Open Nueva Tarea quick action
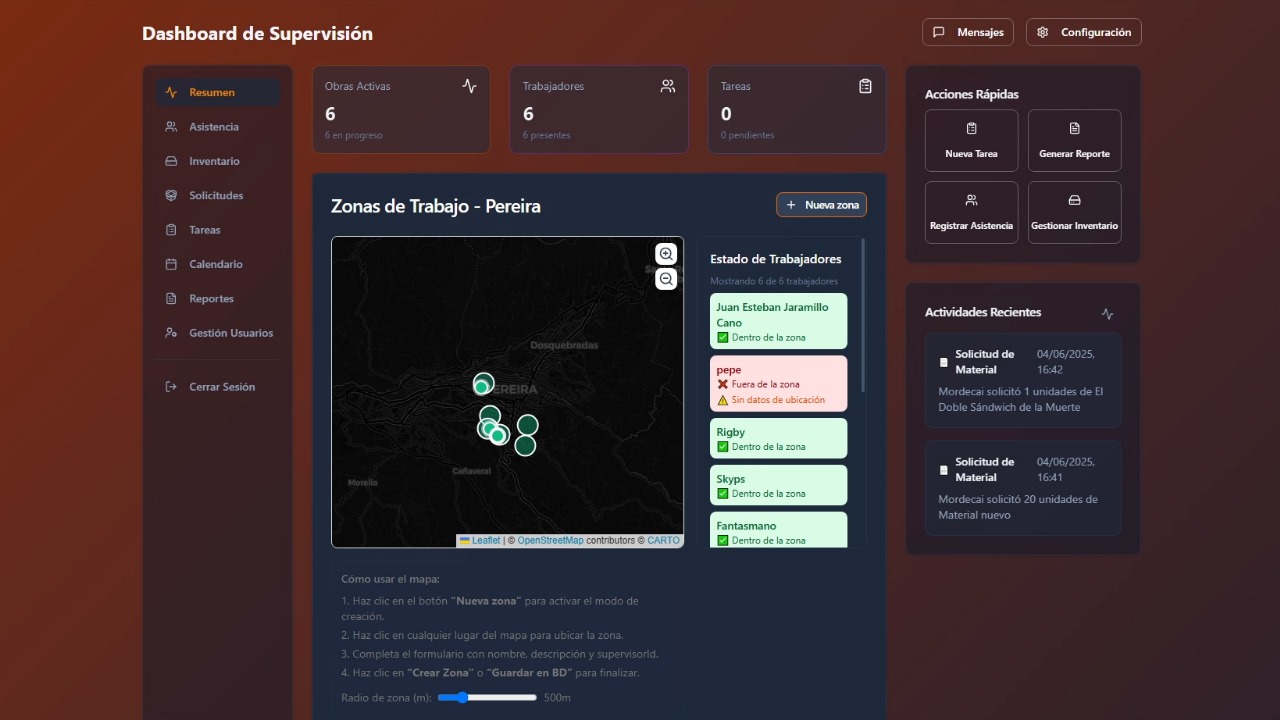 click(971, 141)
